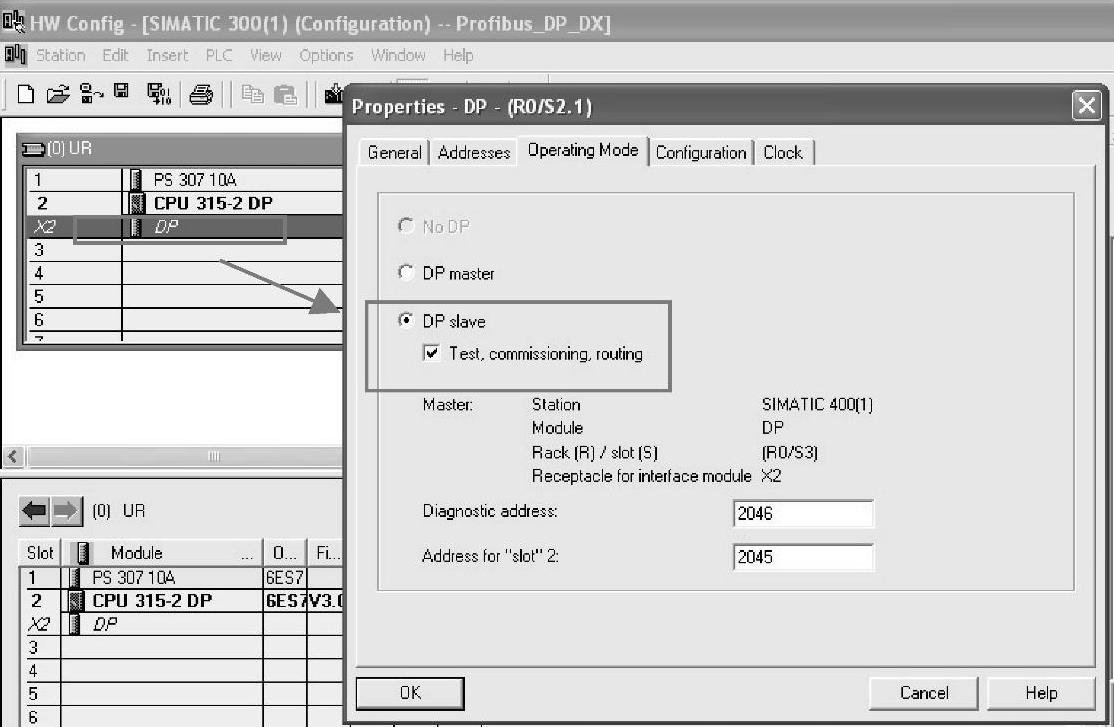The image size is (1114, 727).
Task: Click the Help button in the Properties dialog
Action: pyautogui.click(x=1041, y=693)
